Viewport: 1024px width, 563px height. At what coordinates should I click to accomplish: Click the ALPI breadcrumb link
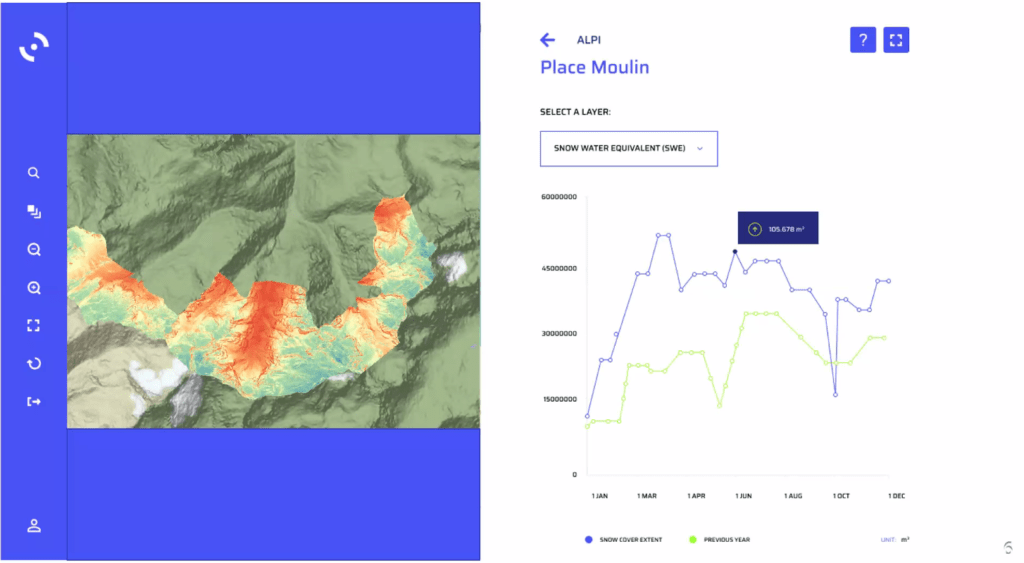pyautogui.click(x=589, y=40)
